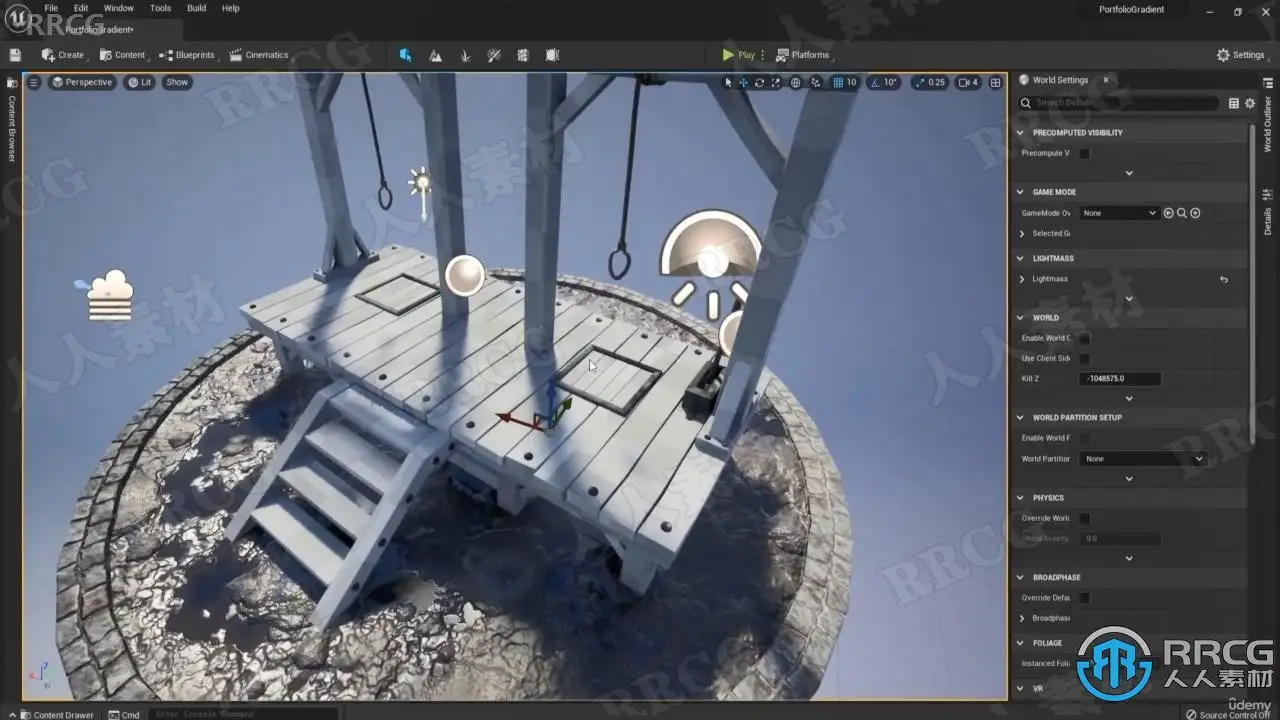This screenshot has width=1280, height=720.
Task: Switch to Foliage mode icon
Action: point(465,55)
